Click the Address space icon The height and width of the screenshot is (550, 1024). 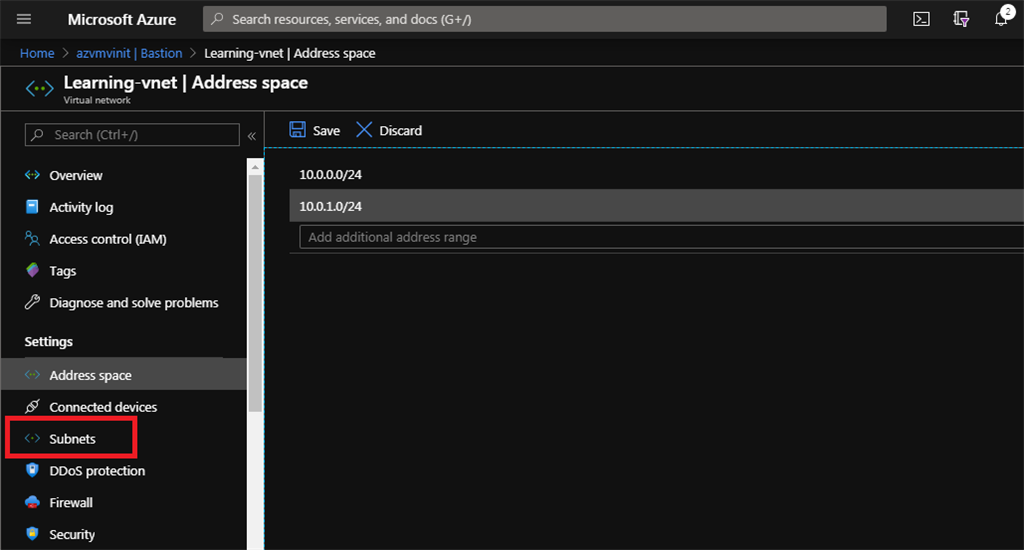coord(32,374)
